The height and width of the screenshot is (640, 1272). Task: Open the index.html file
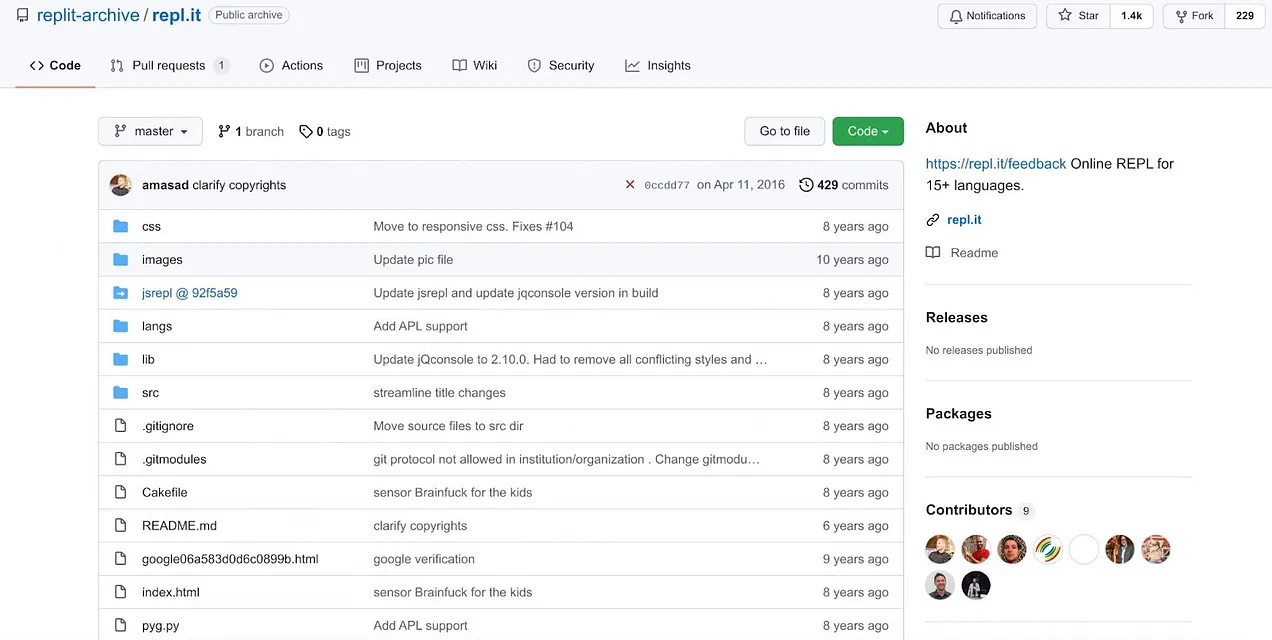click(171, 592)
